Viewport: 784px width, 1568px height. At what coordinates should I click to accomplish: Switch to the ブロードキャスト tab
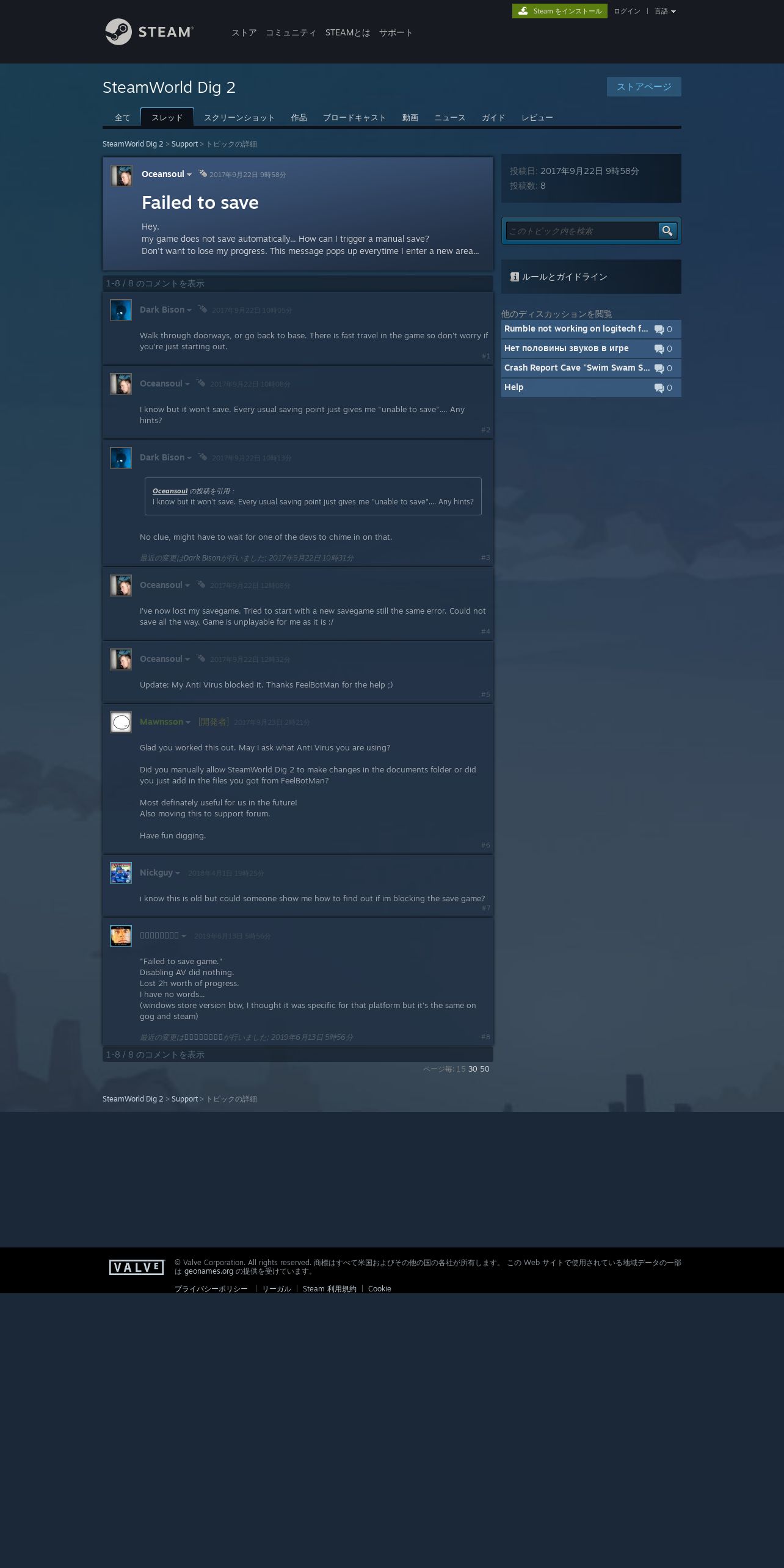pyautogui.click(x=354, y=117)
